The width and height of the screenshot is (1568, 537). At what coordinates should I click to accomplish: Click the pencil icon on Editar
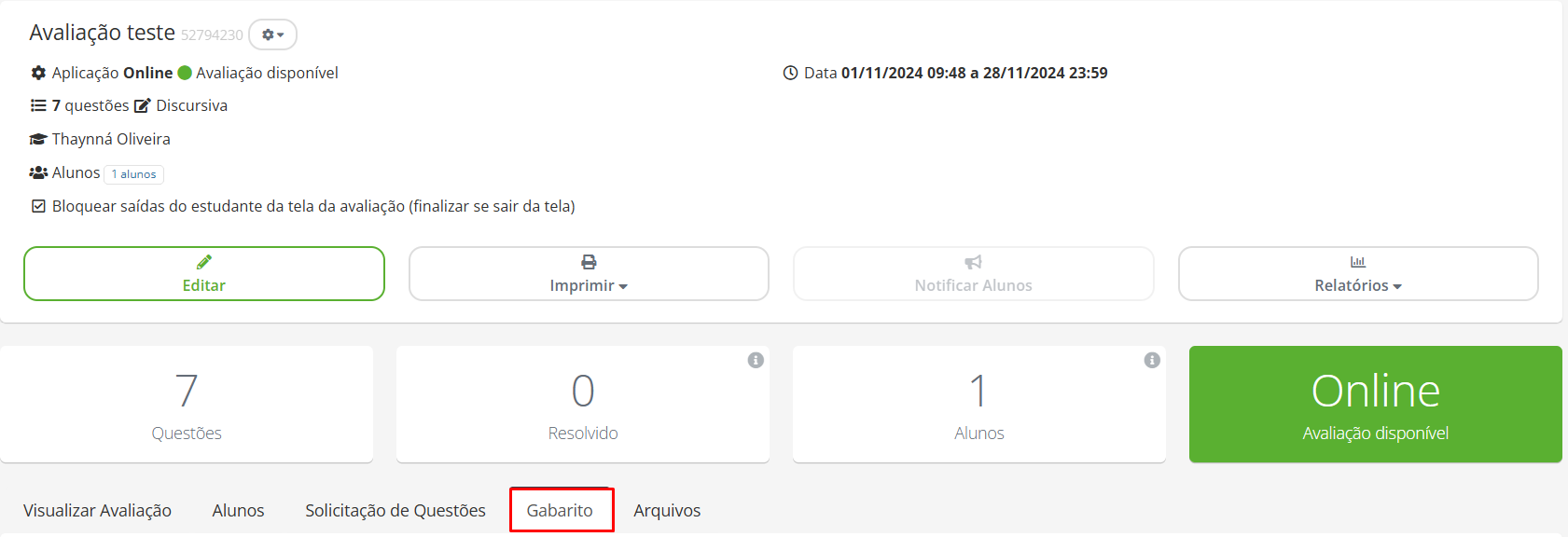(204, 262)
